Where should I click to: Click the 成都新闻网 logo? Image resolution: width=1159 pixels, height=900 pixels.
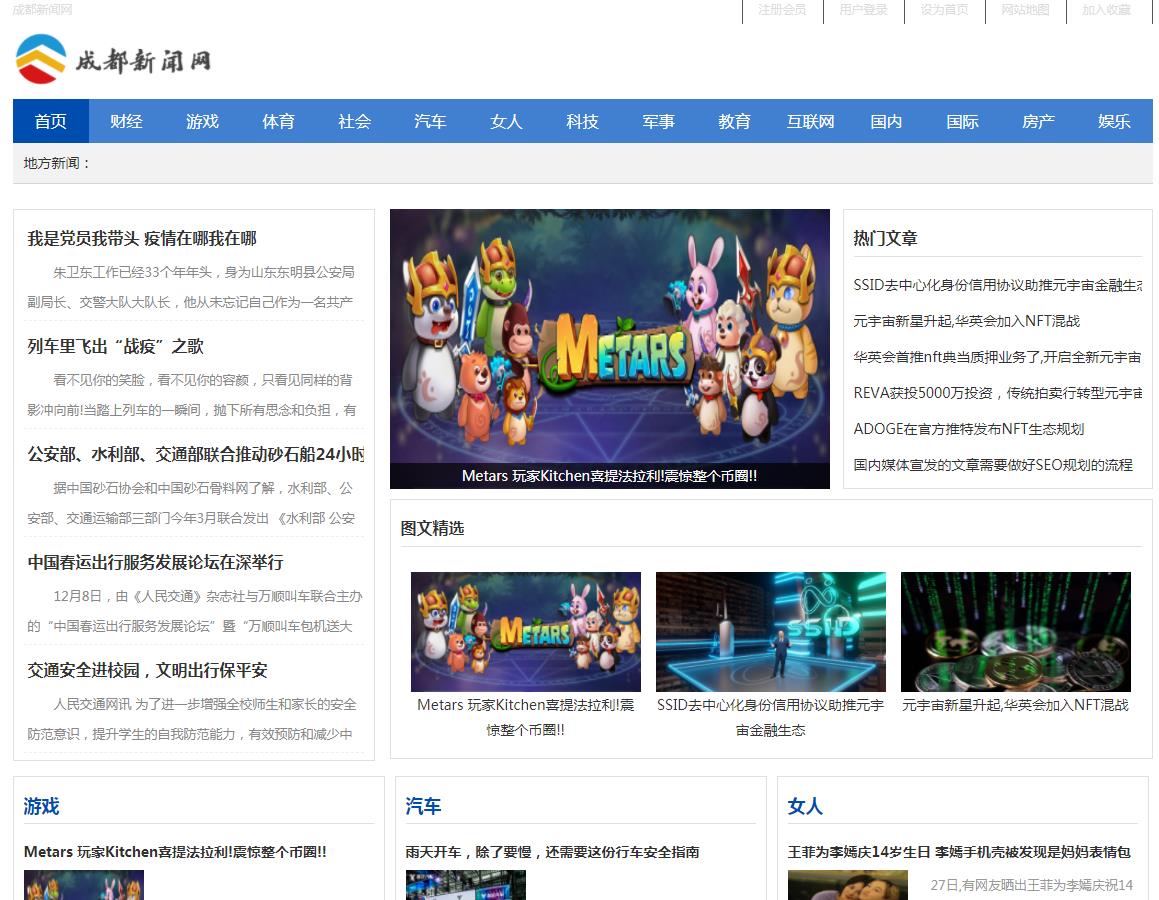pyautogui.click(x=113, y=59)
